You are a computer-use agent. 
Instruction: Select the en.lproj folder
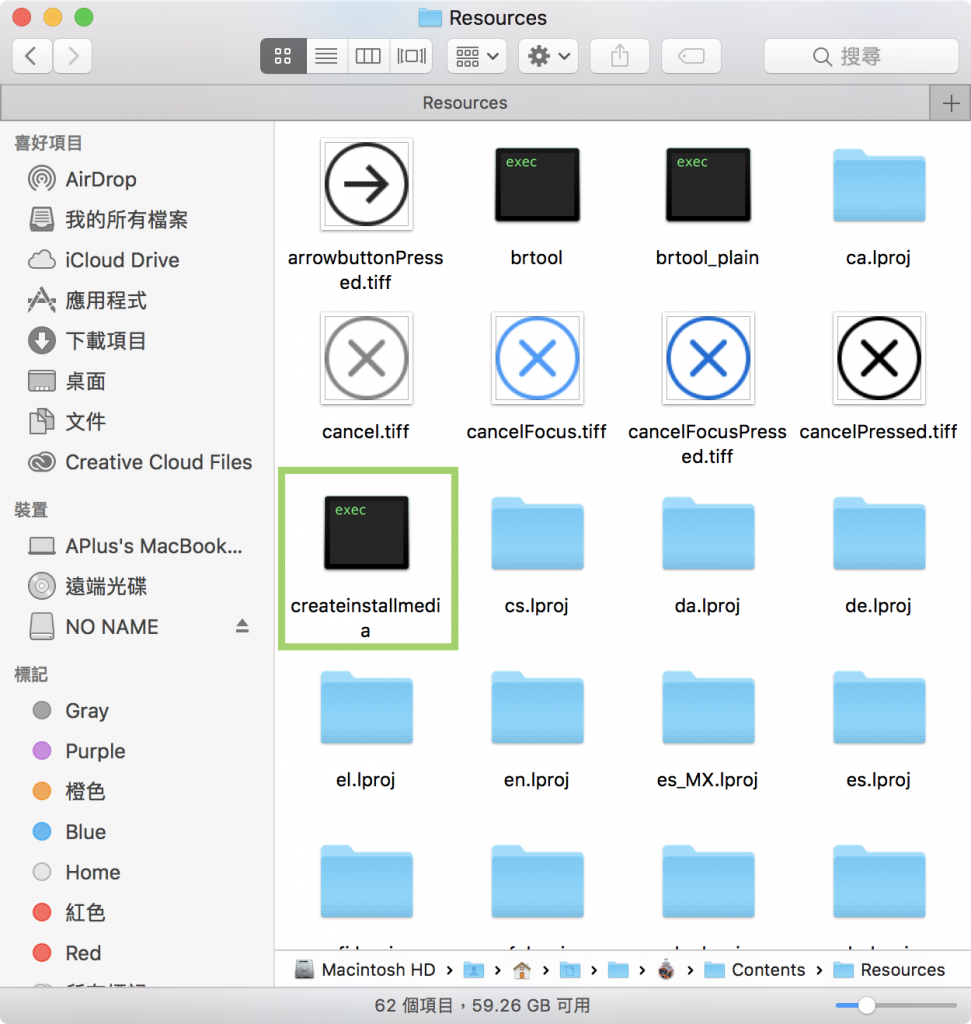tap(537, 707)
